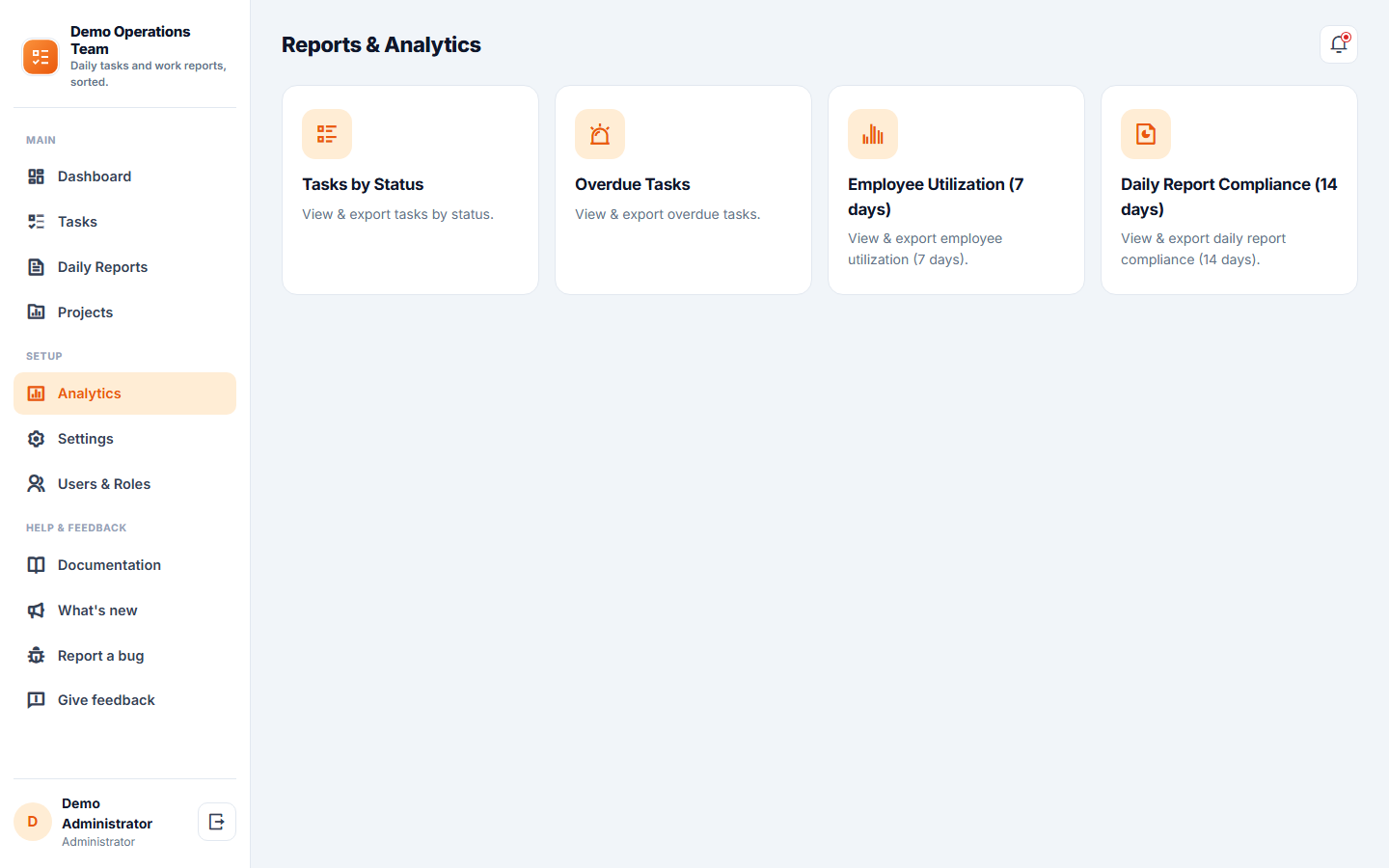Viewport: 1389px width, 868px height.
Task: Click the Analytics bar chart sidebar icon
Action: [x=37, y=393]
